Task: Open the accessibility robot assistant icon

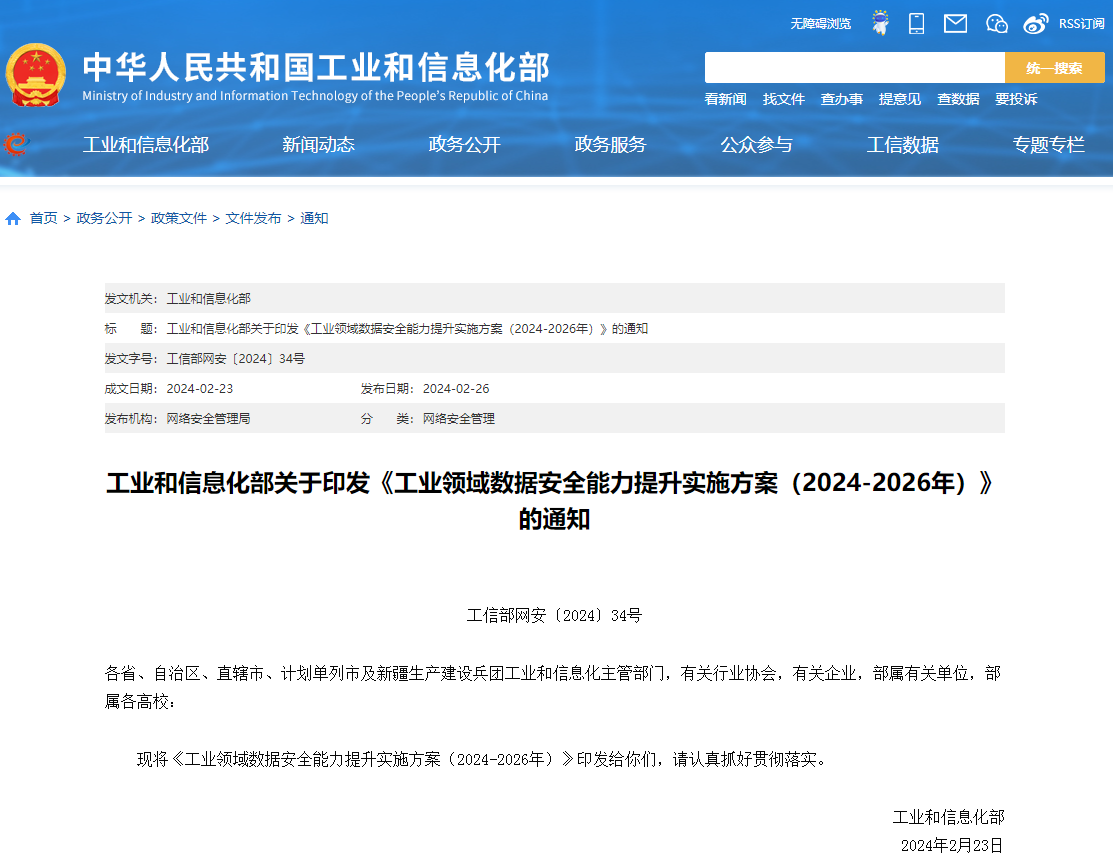Action: (880, 23)
